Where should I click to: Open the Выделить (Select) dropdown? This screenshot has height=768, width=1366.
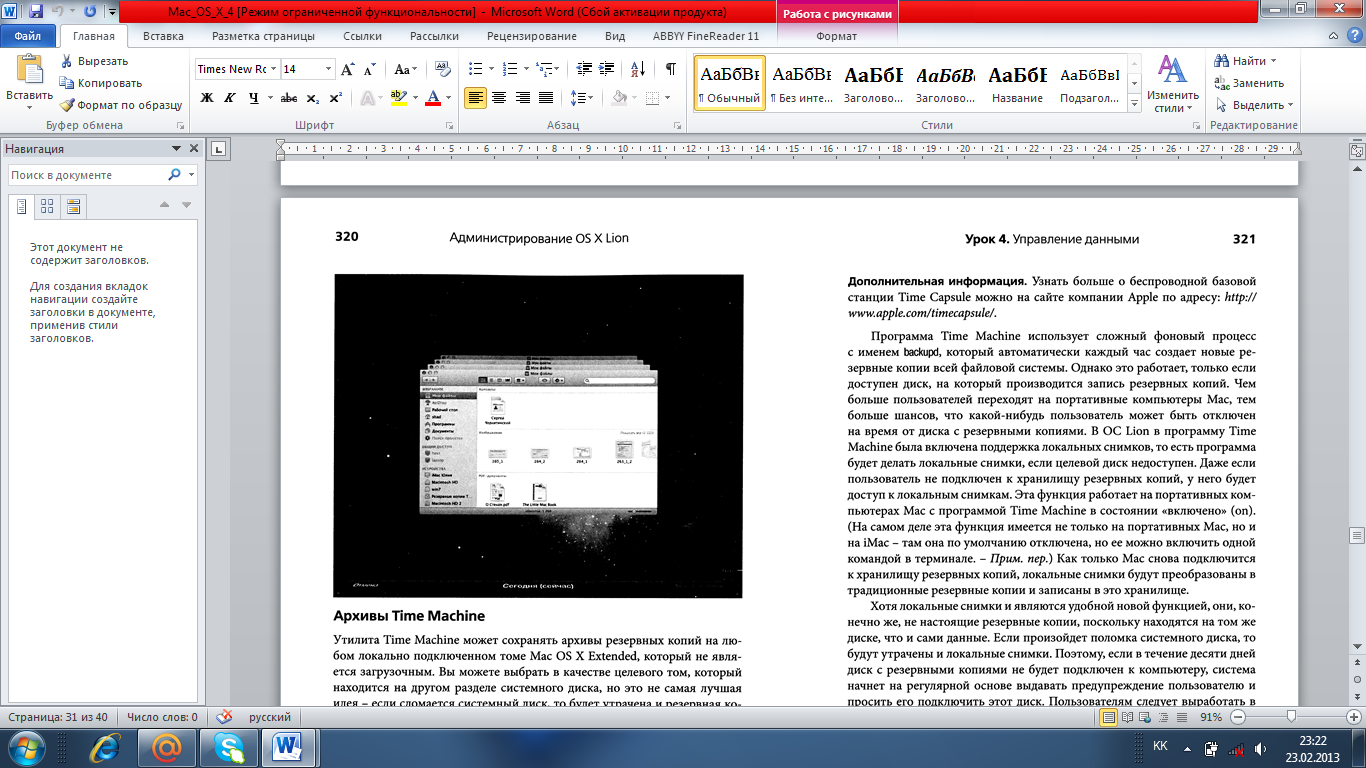(1254, 105)
